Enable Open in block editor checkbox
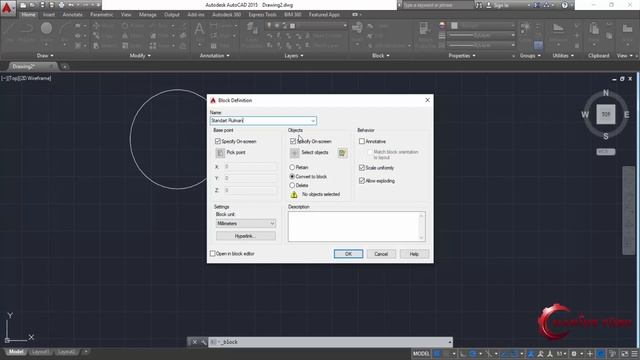The width and height of the screenshot is (640, 360). coord(212,254)
